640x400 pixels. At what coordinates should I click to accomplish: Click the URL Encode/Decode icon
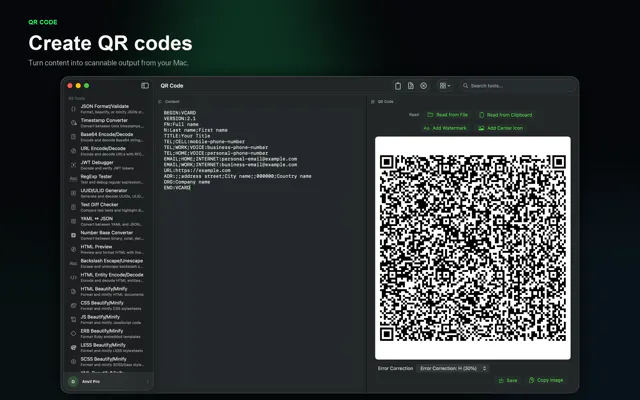(73, 151)
